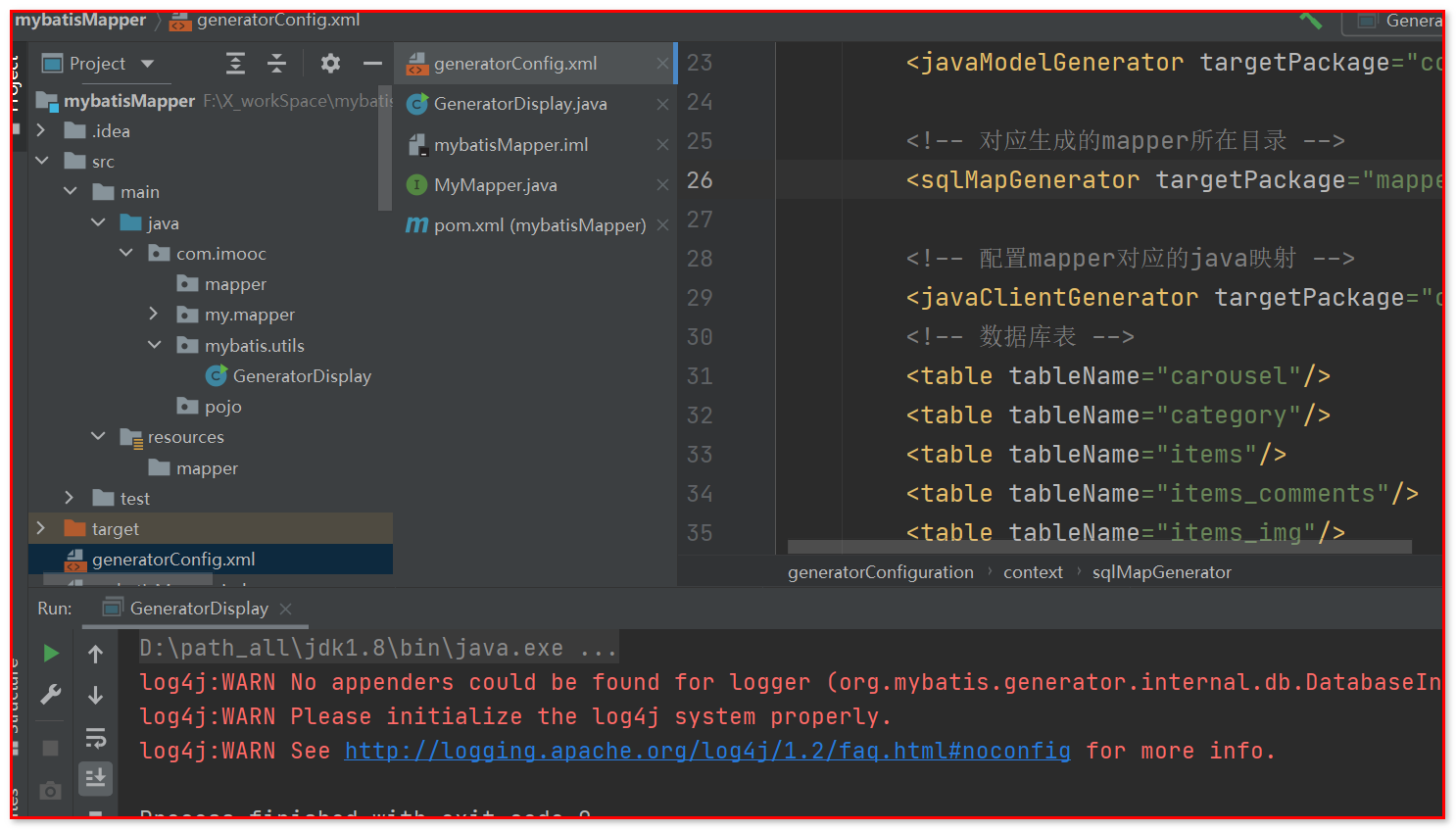Click the camera Dump Threads icon
The height and width of the screenshot is (830, 1456).
tap(51, 790)
